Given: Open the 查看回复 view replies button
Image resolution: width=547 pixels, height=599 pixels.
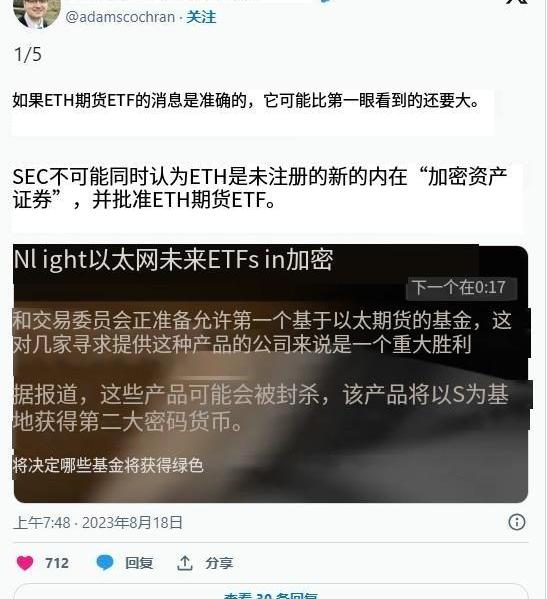Looking at the screenshot, I should (270, 592).
